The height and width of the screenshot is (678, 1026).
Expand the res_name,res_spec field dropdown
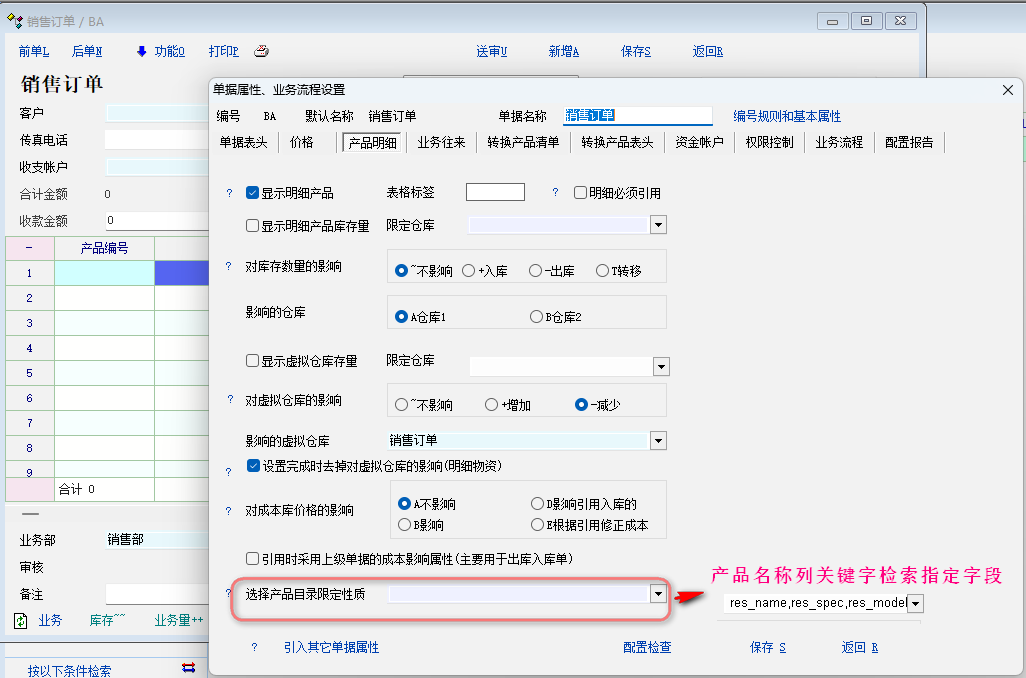914,603
